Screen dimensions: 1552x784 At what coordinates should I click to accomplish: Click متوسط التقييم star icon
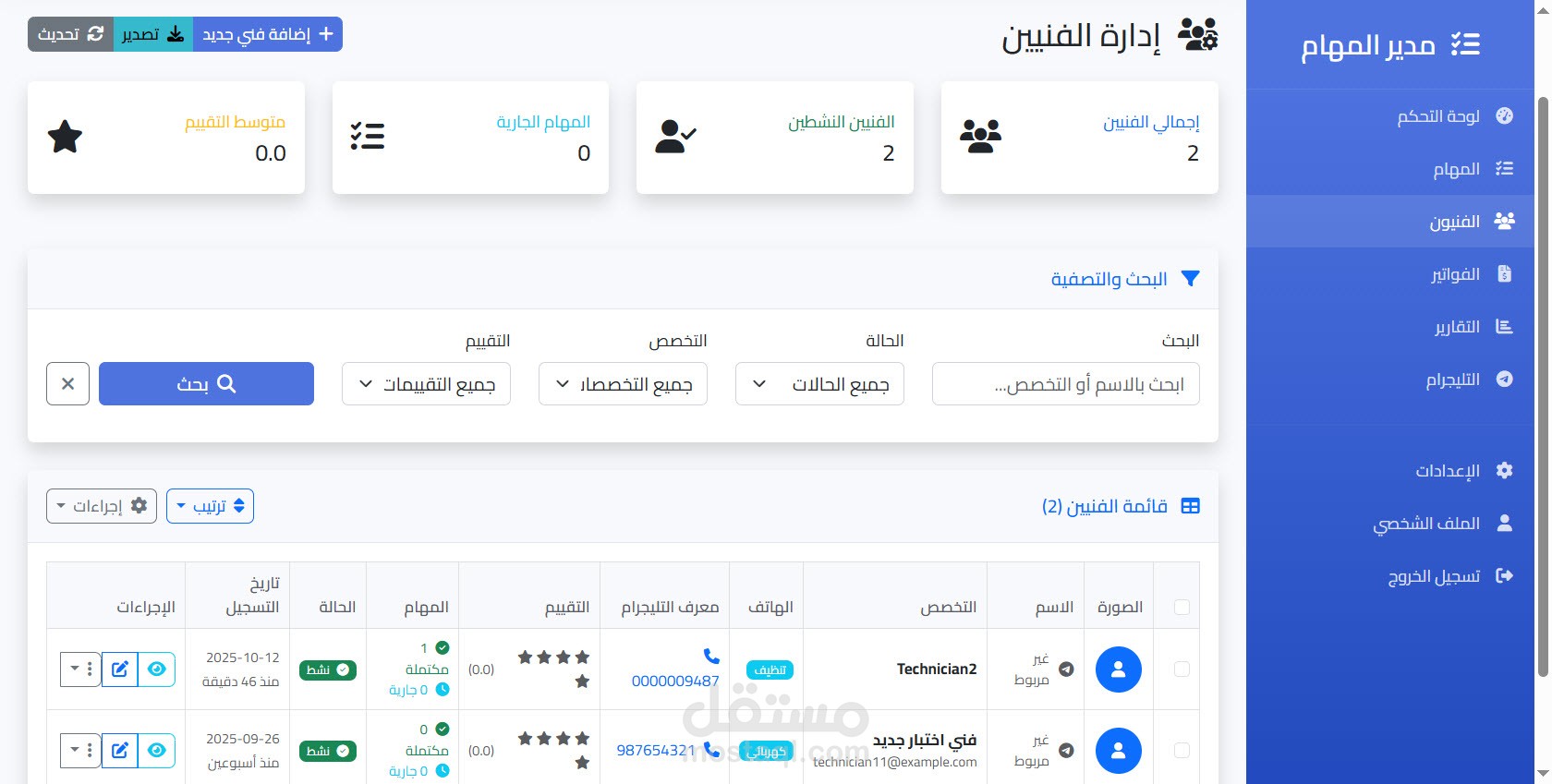65,137
